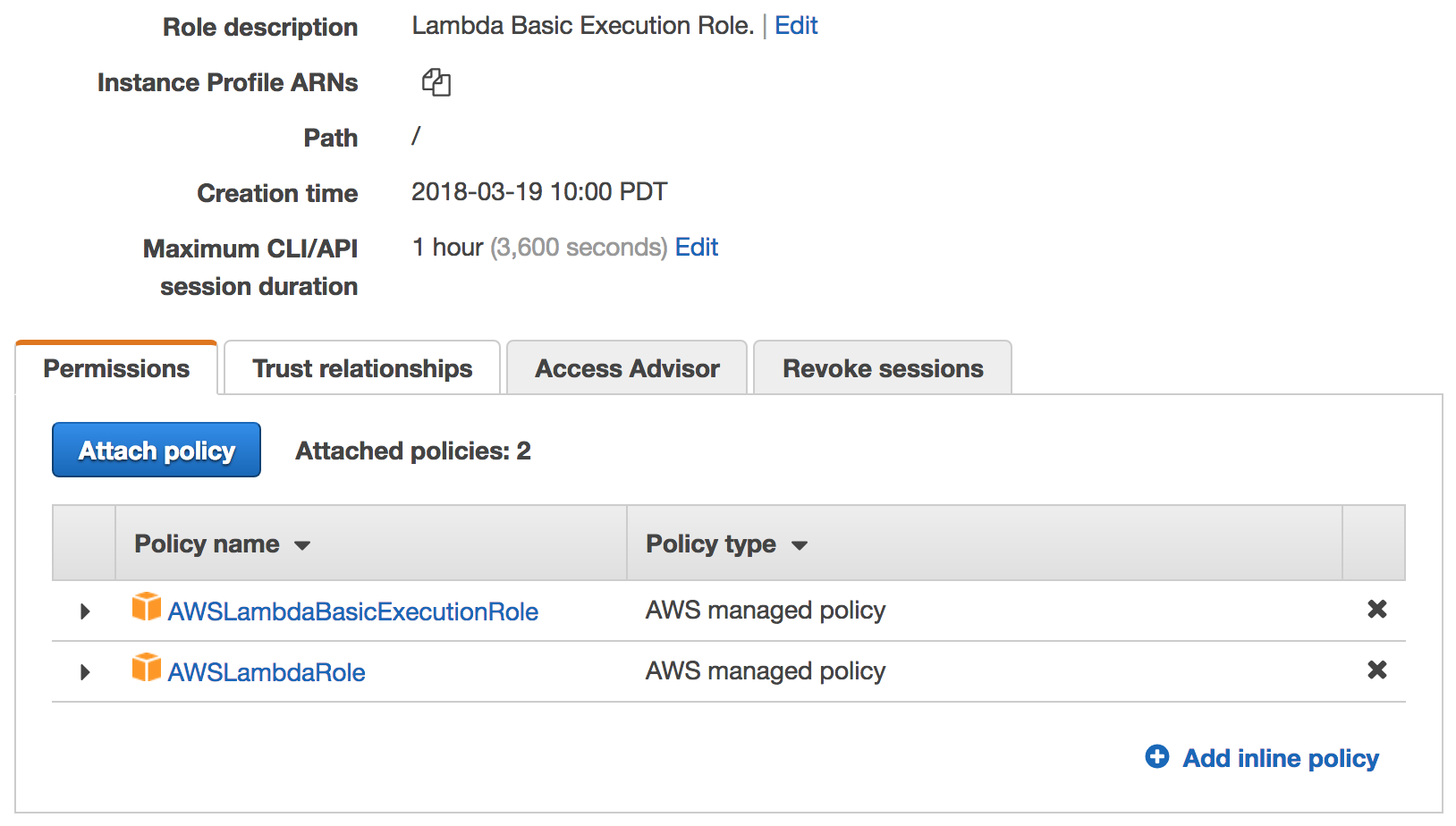The height and width of the screenshot is (826, 1456).
Task: Switch to the Permissions tab
Action: pos(116,367)
